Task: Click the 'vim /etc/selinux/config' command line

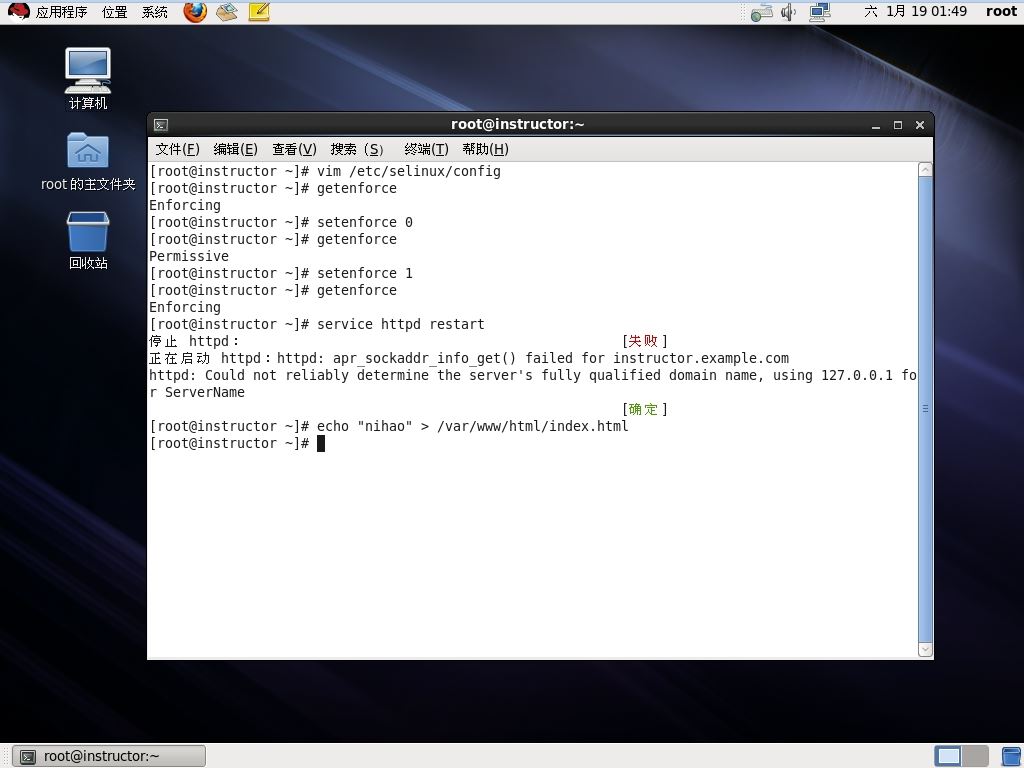Action: [x=325, y=171]
